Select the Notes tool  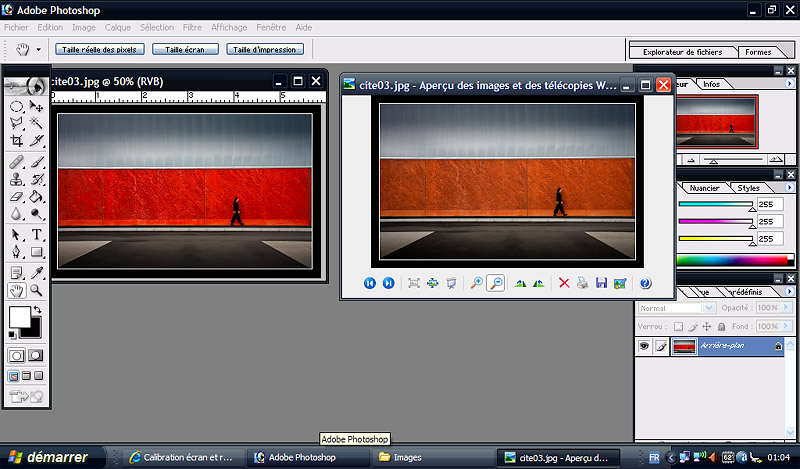16,273
